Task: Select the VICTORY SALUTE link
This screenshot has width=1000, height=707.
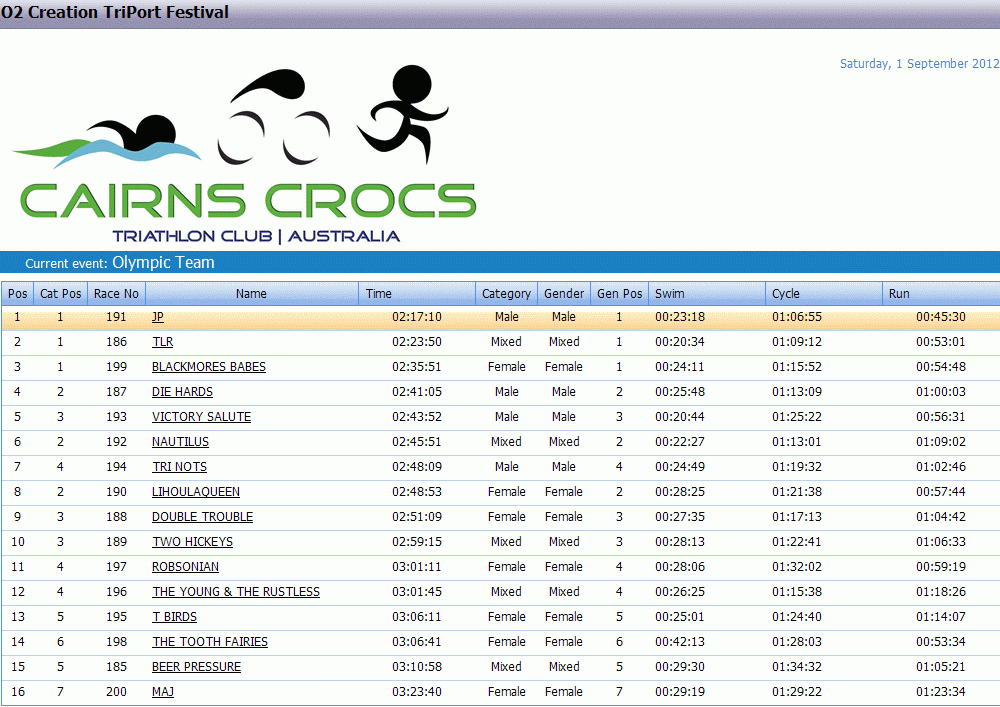Action: (202, 416)
